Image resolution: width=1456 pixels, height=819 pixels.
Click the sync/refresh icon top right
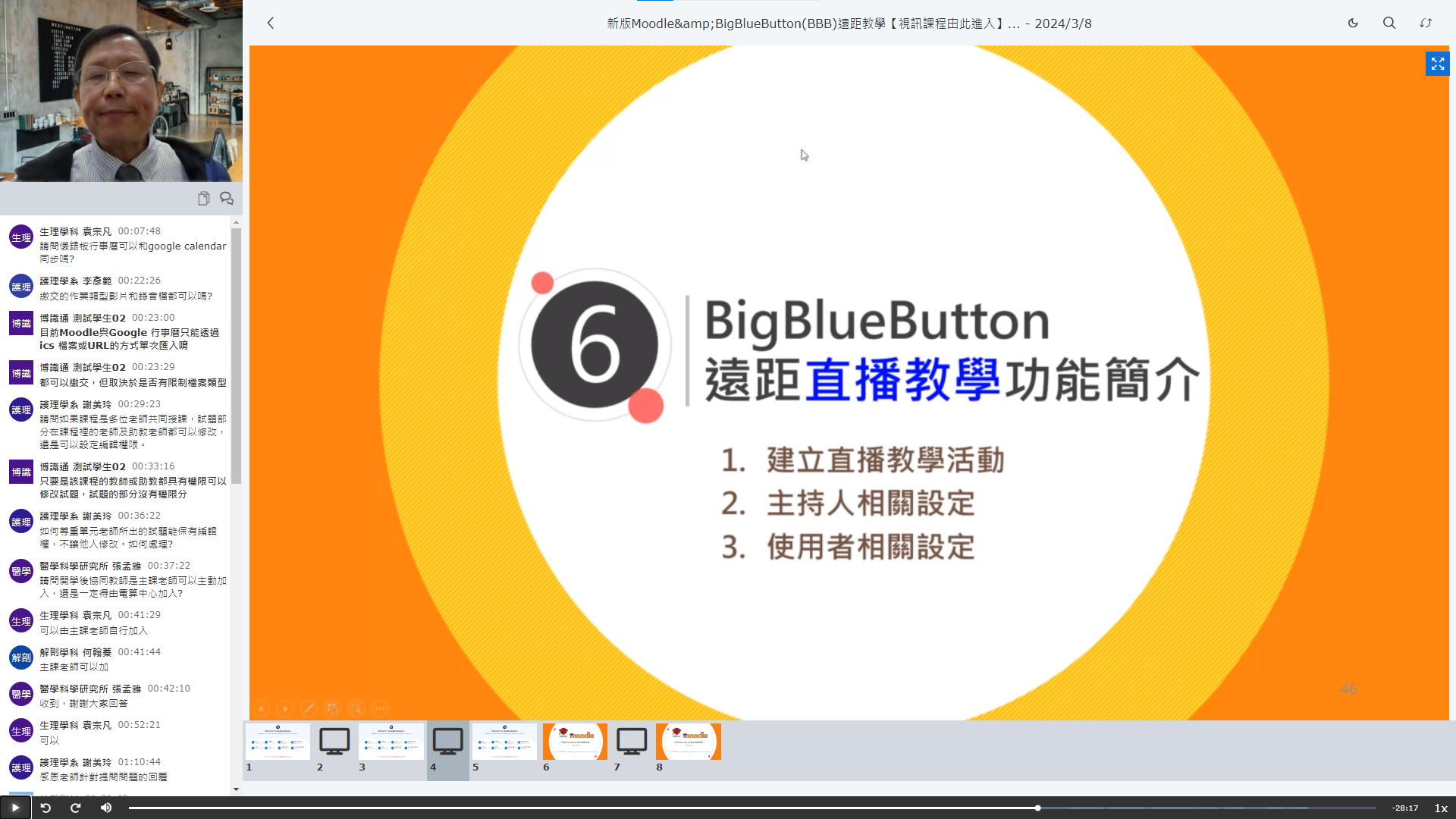pos(1426,23)
